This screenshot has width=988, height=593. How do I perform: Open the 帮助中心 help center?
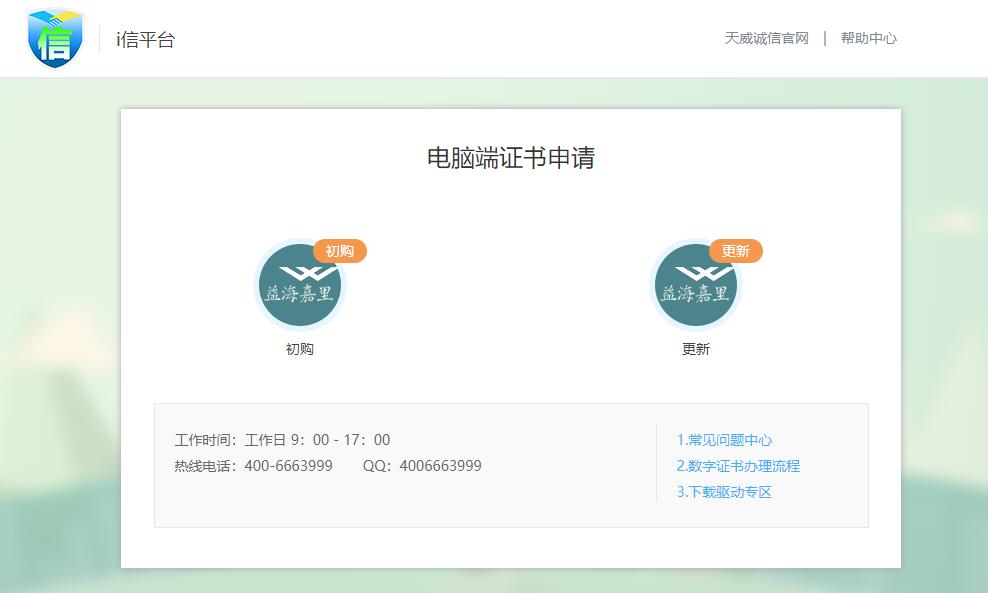(868, 38)
